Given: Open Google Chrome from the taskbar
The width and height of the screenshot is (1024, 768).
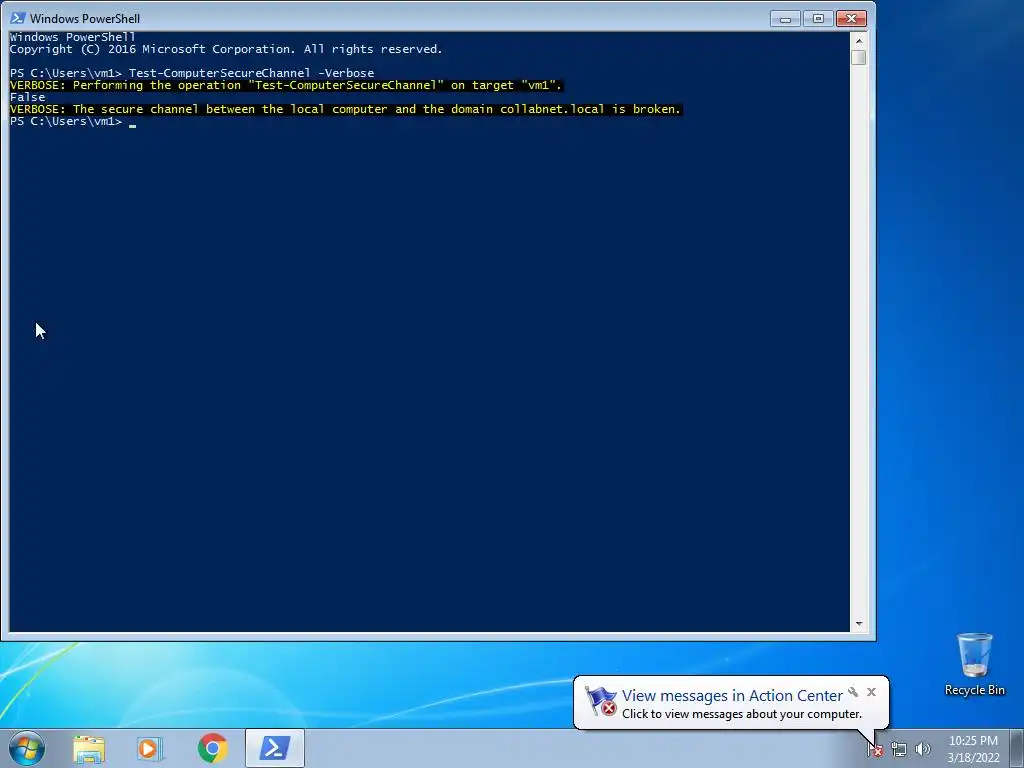Looking at the screenshot, I should (212, 748).
